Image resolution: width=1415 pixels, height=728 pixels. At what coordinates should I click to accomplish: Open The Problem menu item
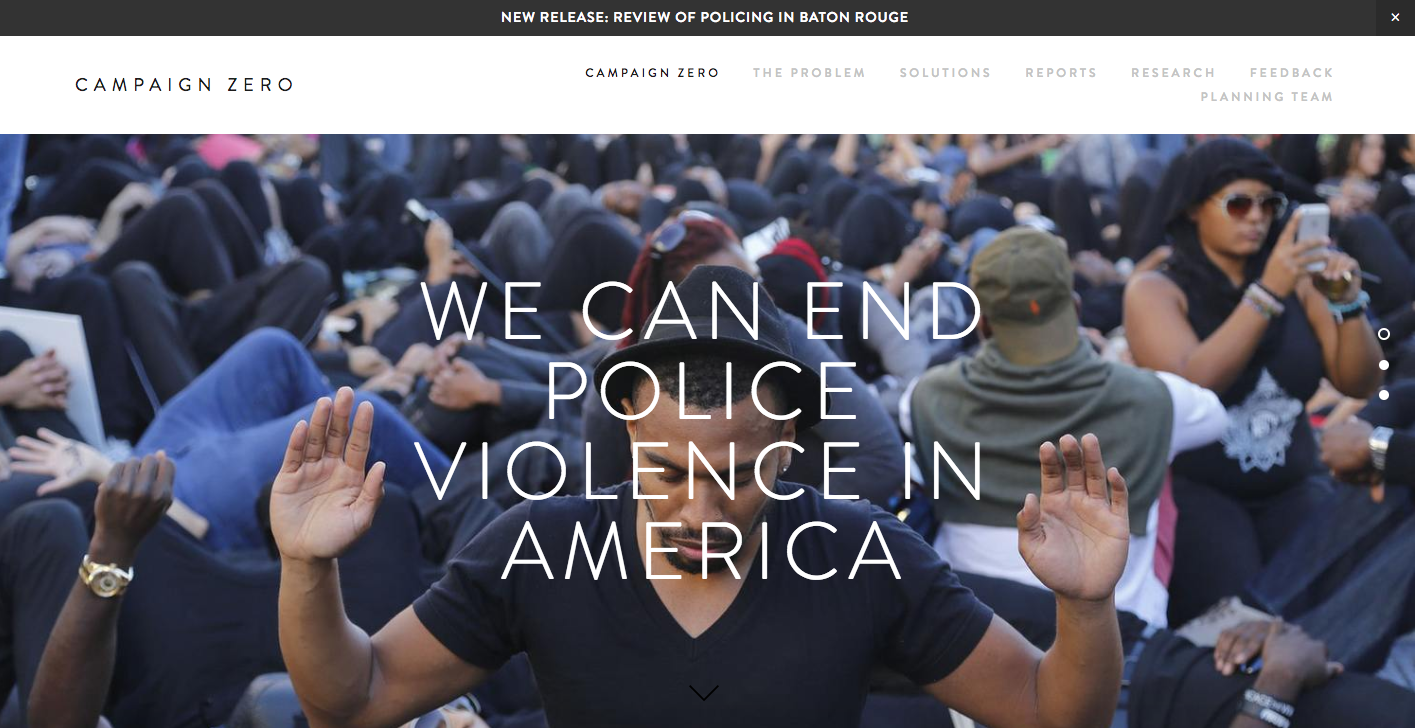pyautogui.click(x=809, y=73)
